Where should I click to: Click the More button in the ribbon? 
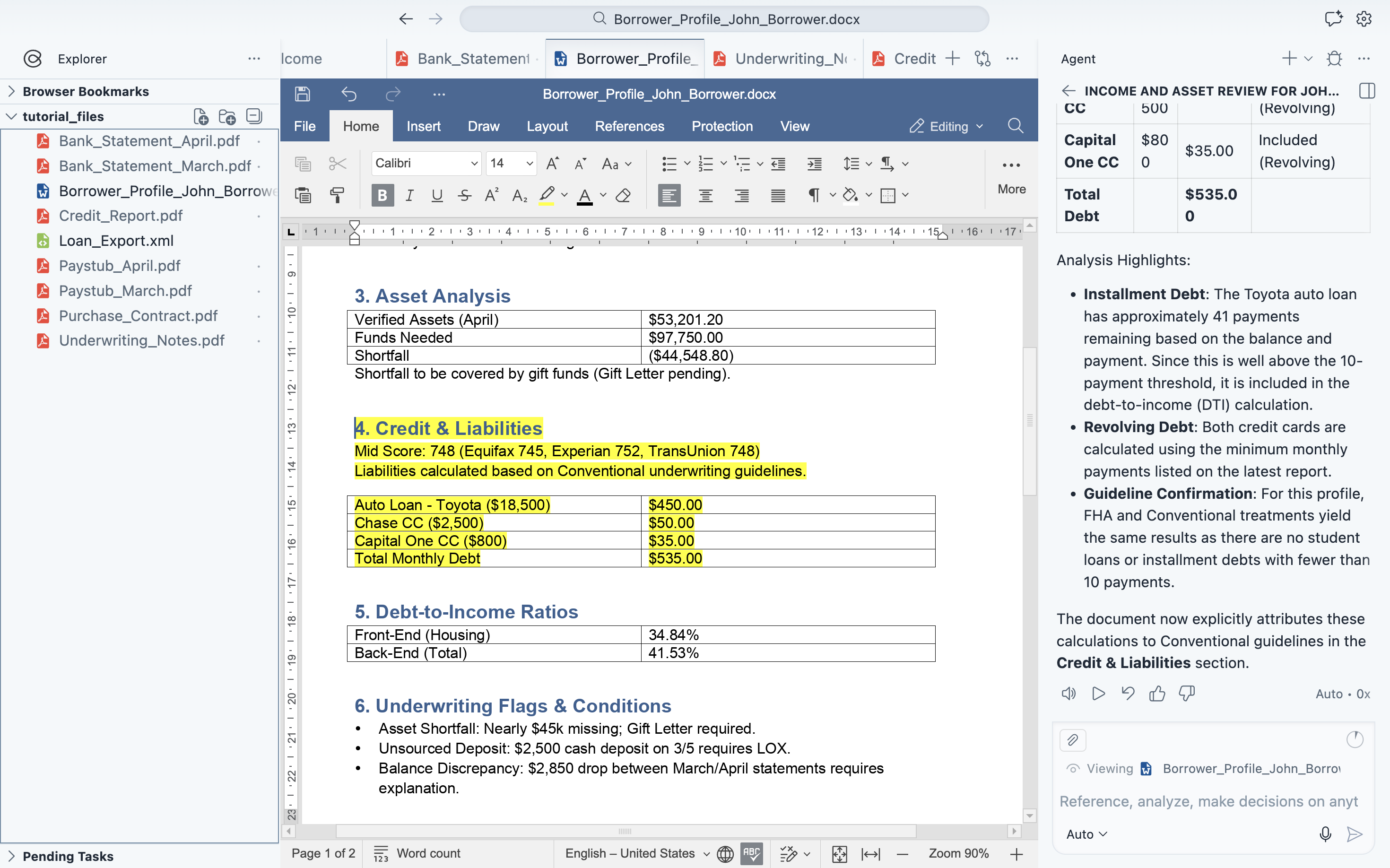[x=1012, y=178]
